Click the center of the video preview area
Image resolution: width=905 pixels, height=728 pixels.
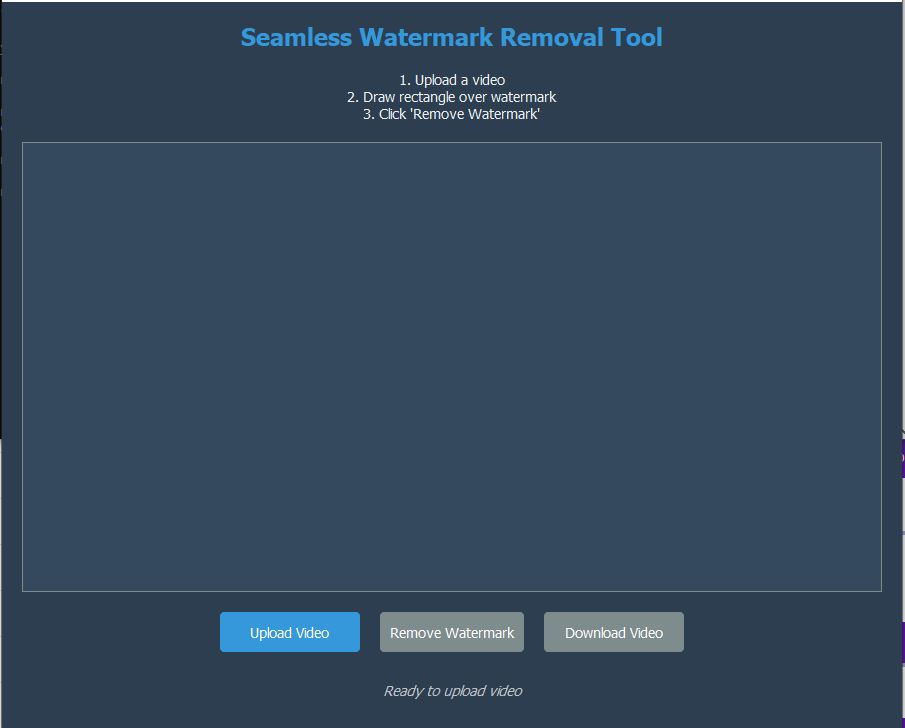pyautogui.click(x=452, y=367)
